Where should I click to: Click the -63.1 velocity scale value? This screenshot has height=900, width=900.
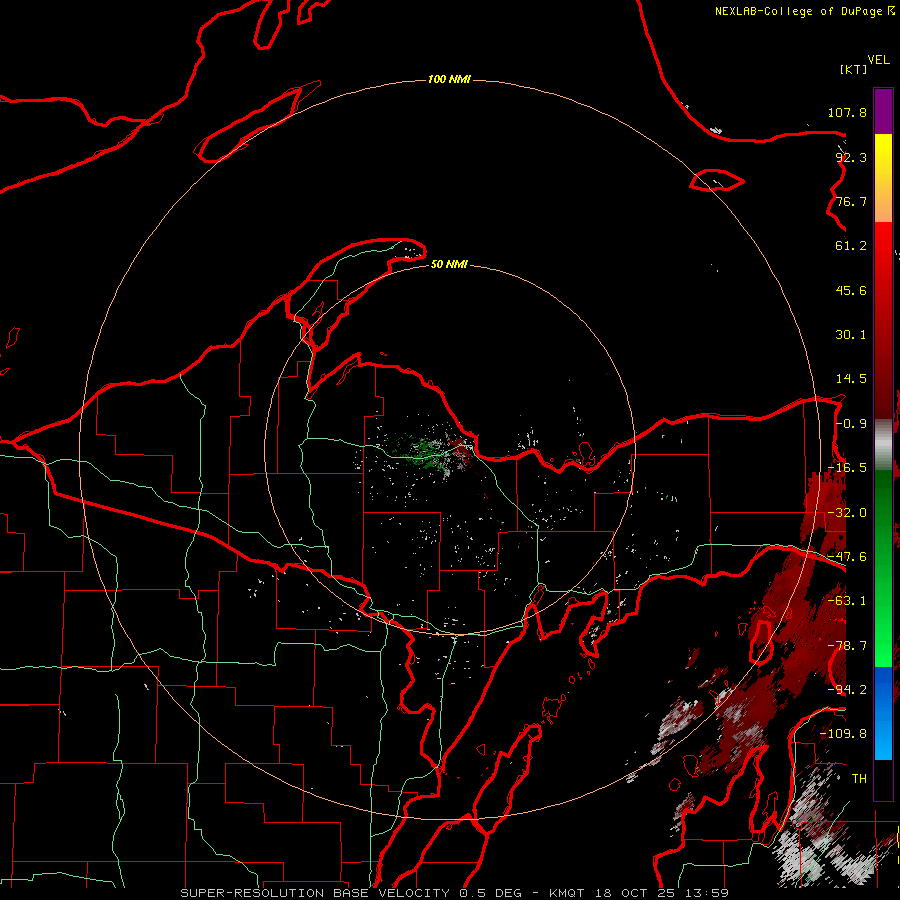click(x=847, y=601)
